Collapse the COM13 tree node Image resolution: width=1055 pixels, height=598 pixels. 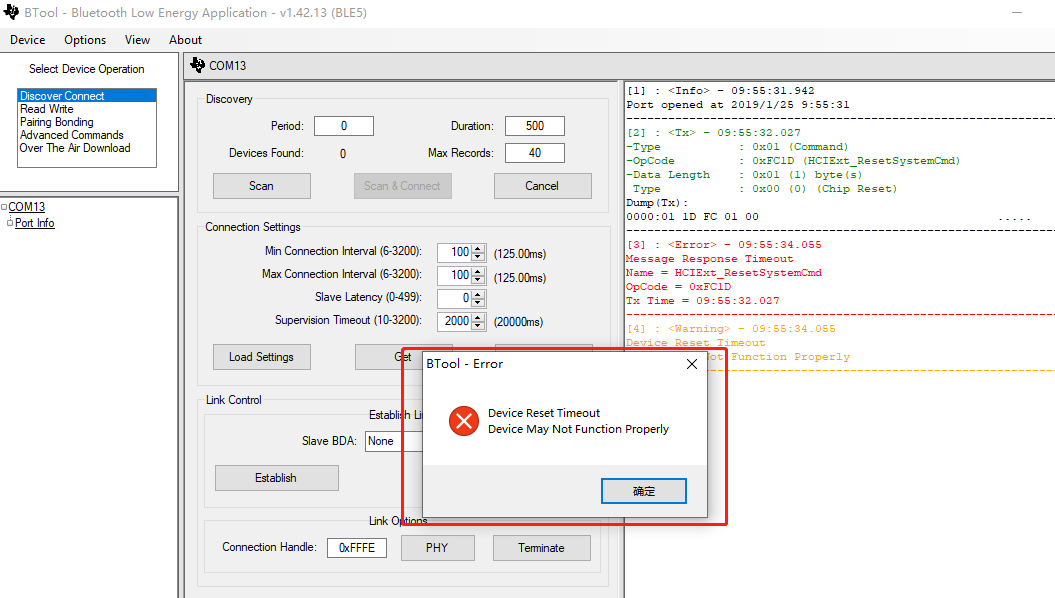click(4, 207)
